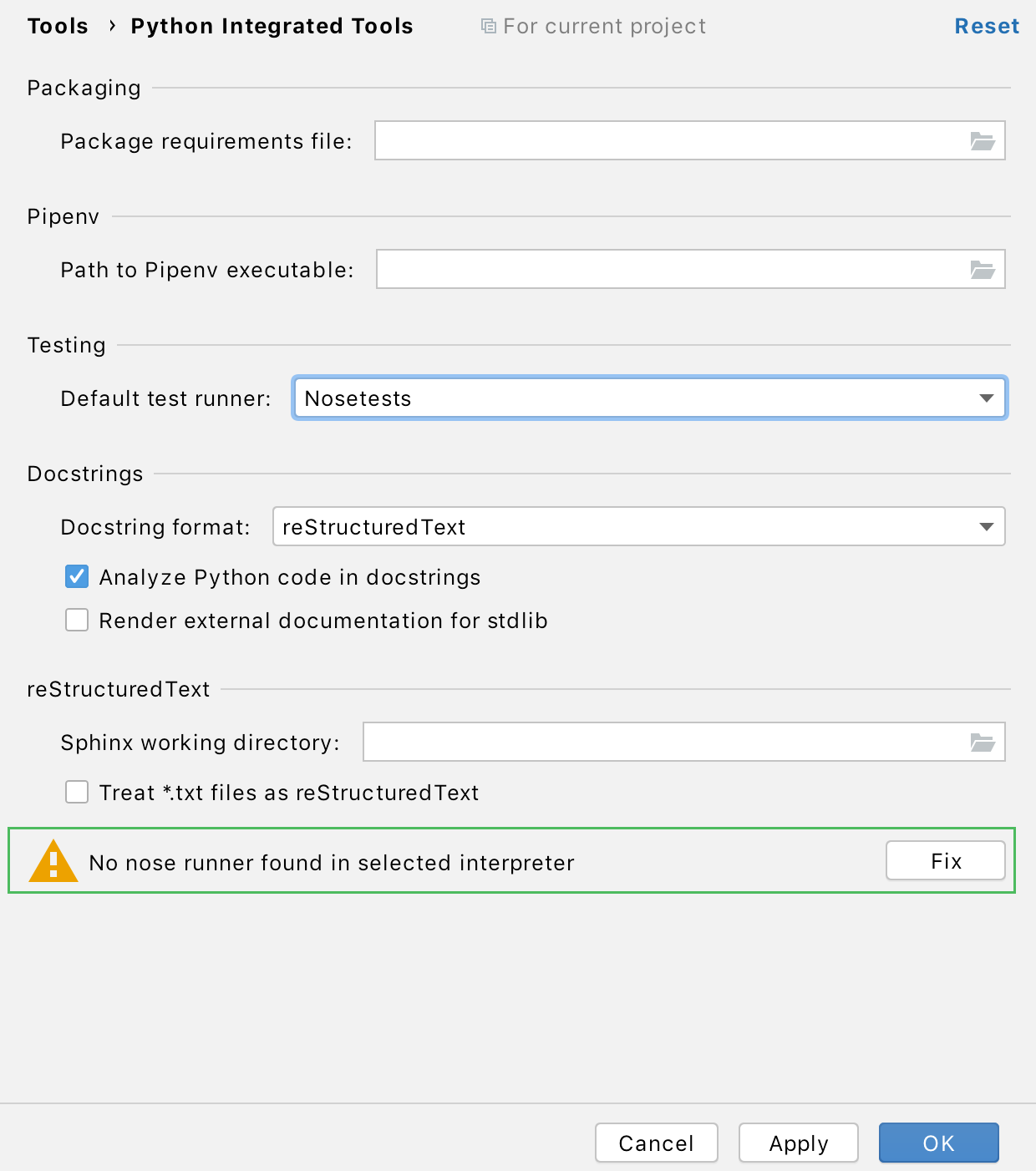Open Sphinx working directory folder browser
This screenshot has height=1171, width=1036.
tap(983, 743)
